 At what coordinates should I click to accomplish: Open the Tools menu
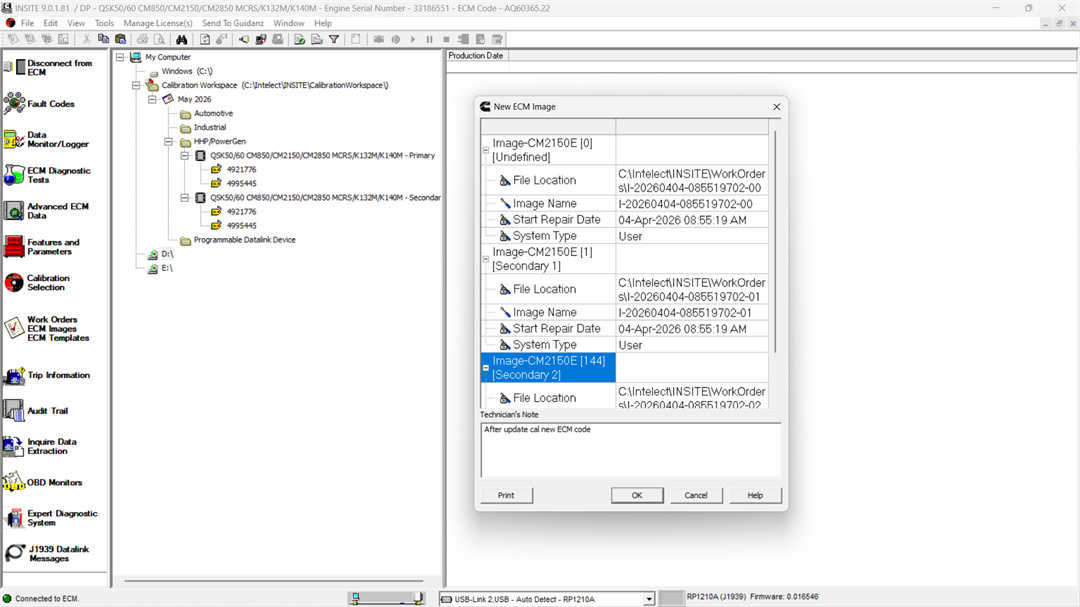(104, 23)
